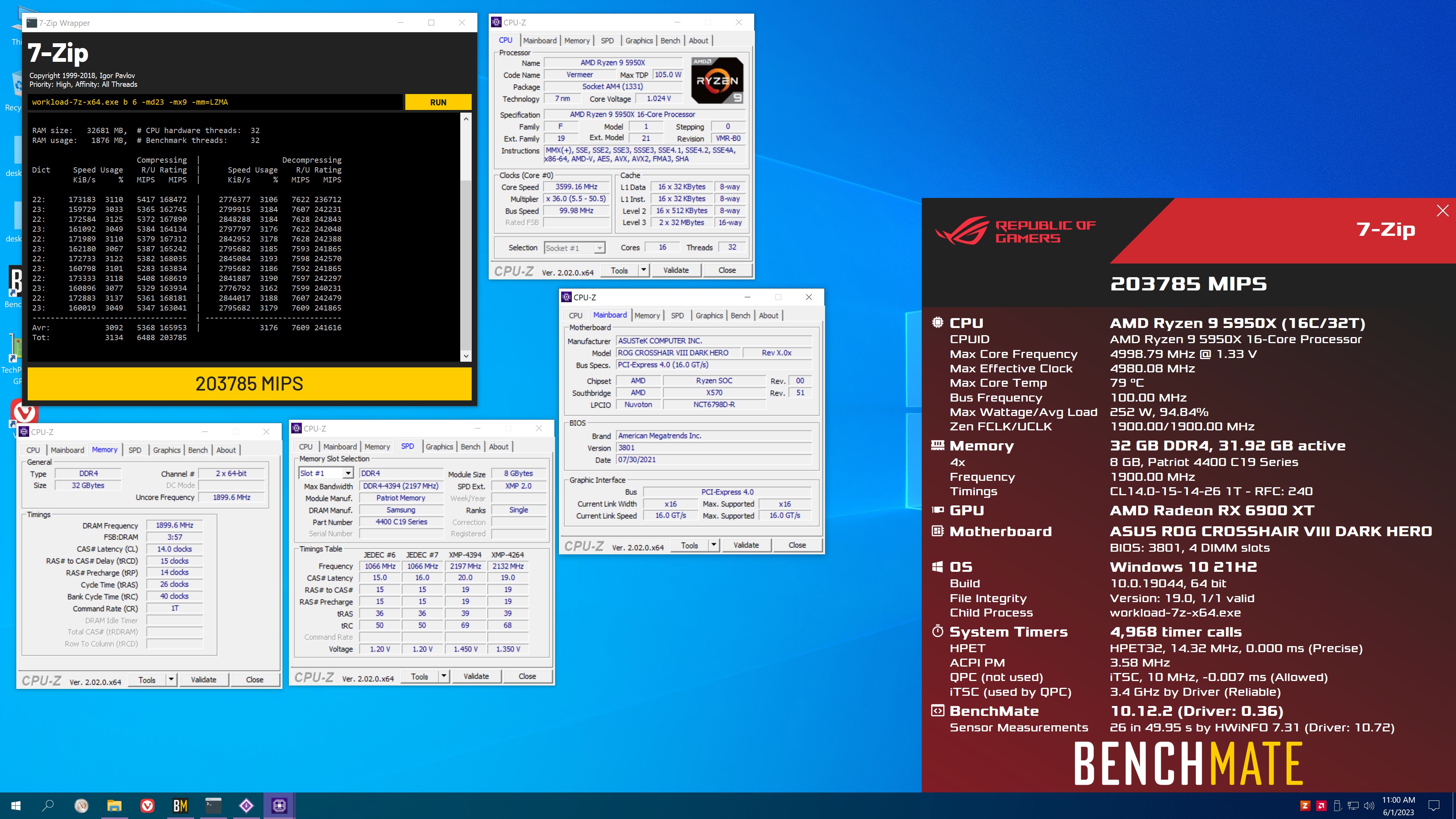Screen dimensions: 1456x819
Task: Click the Republic of Gamers logo
Action: pos(1015,231)
